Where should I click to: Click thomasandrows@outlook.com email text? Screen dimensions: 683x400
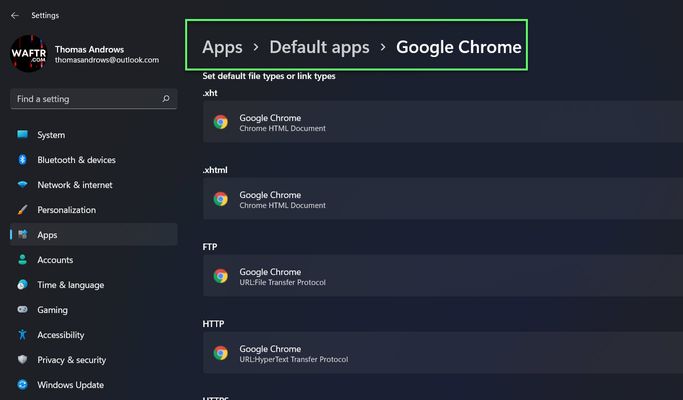(107, 60)
